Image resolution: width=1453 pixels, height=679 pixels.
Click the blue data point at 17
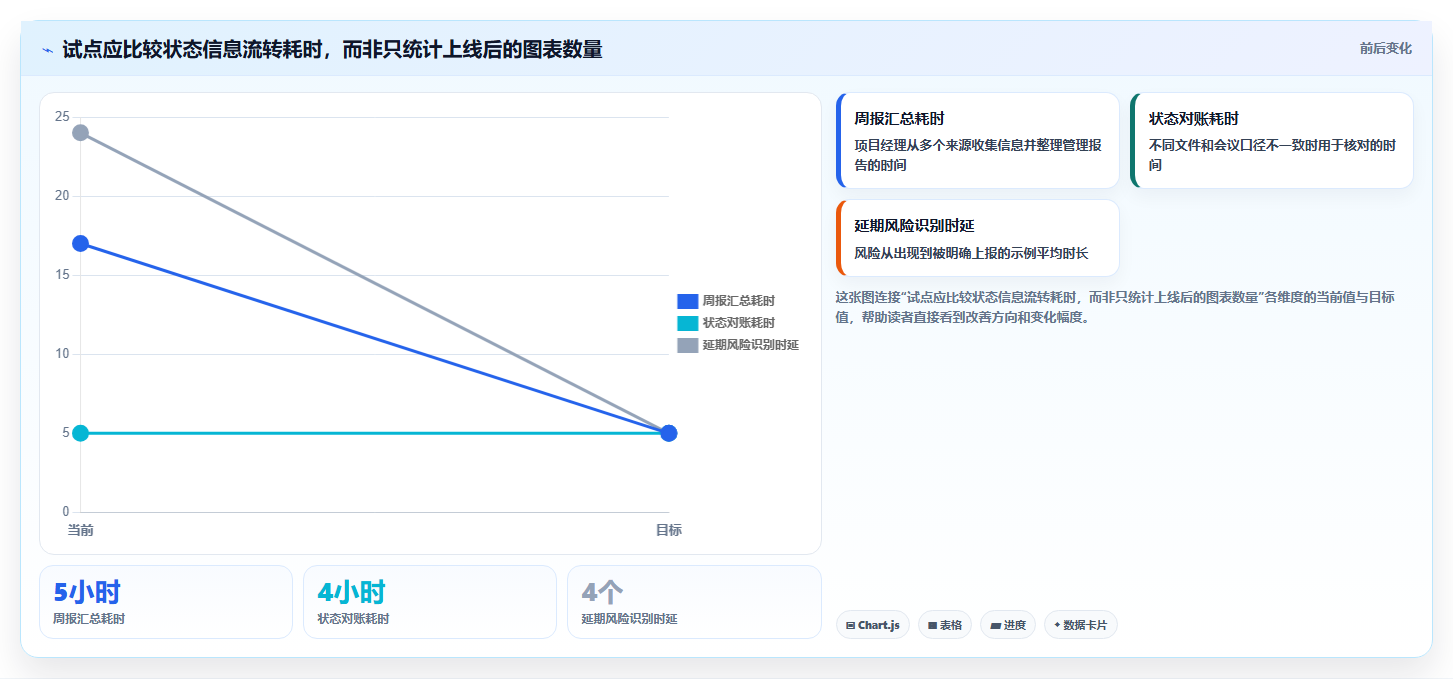pos(80,243)
